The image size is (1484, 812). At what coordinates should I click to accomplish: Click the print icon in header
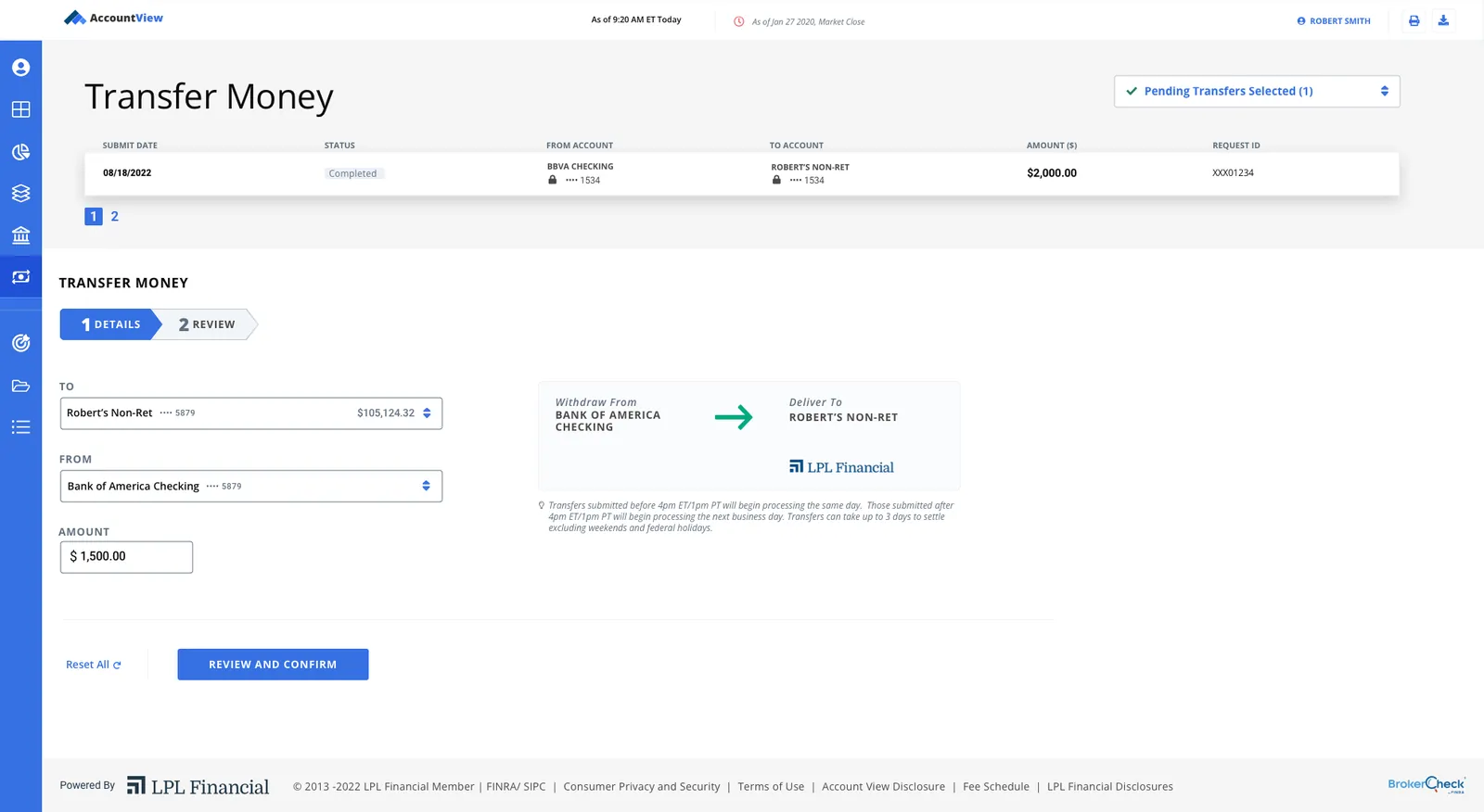[x=1414, y=20]
